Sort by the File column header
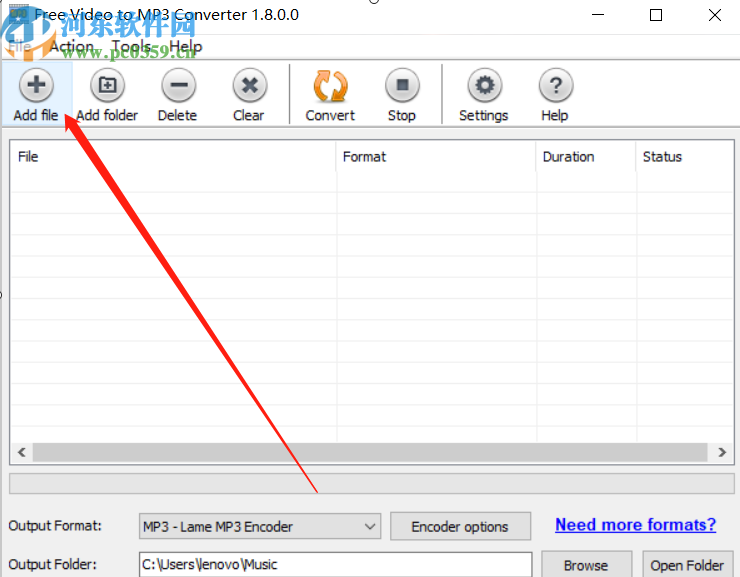This screenshot has width=740, height=577. click(x=173, y=157)
